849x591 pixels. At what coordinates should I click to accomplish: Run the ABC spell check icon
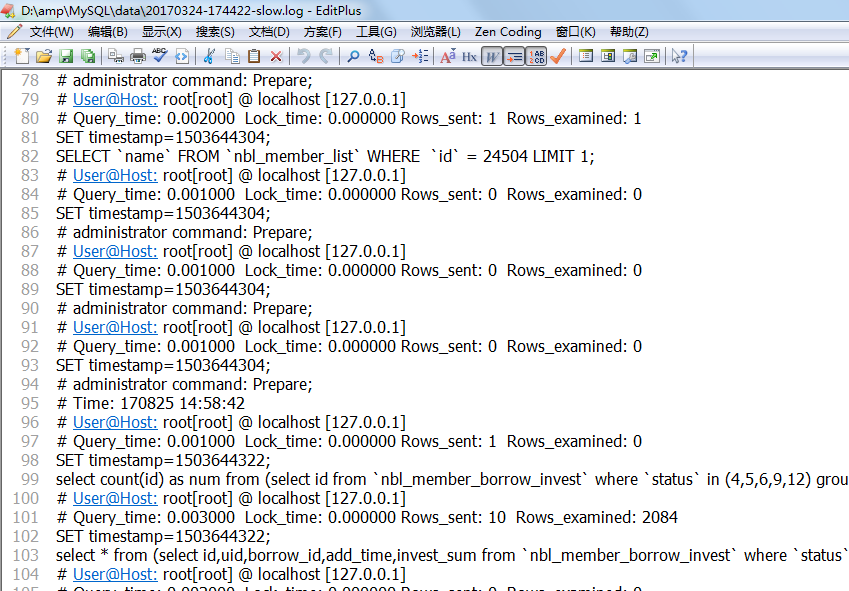(x=160, y=56)
